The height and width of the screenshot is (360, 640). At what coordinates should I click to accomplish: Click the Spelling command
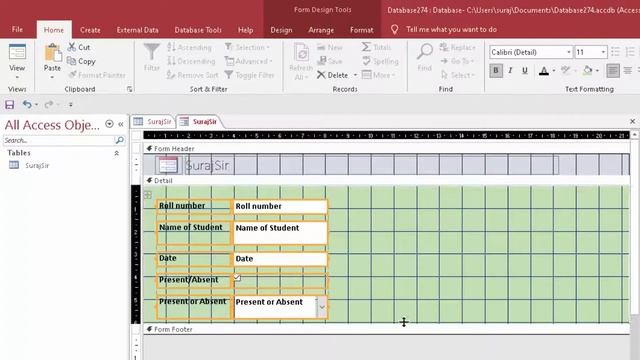click(380, 61)
